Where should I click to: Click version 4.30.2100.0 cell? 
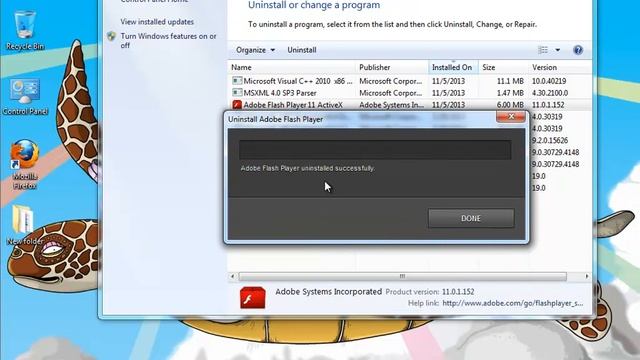[550, 93]
